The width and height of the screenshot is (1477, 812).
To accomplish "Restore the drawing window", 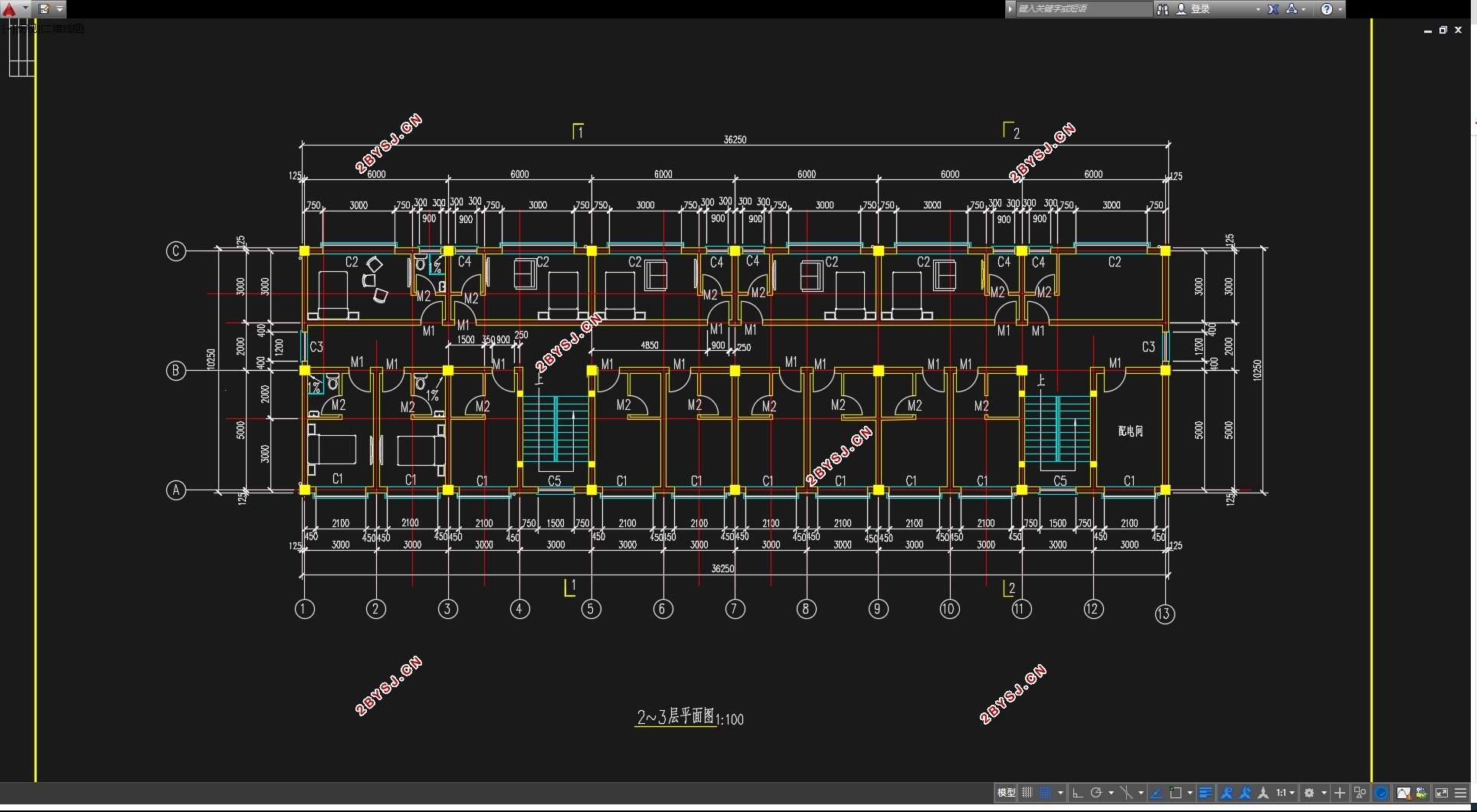I will (1443, 31).
